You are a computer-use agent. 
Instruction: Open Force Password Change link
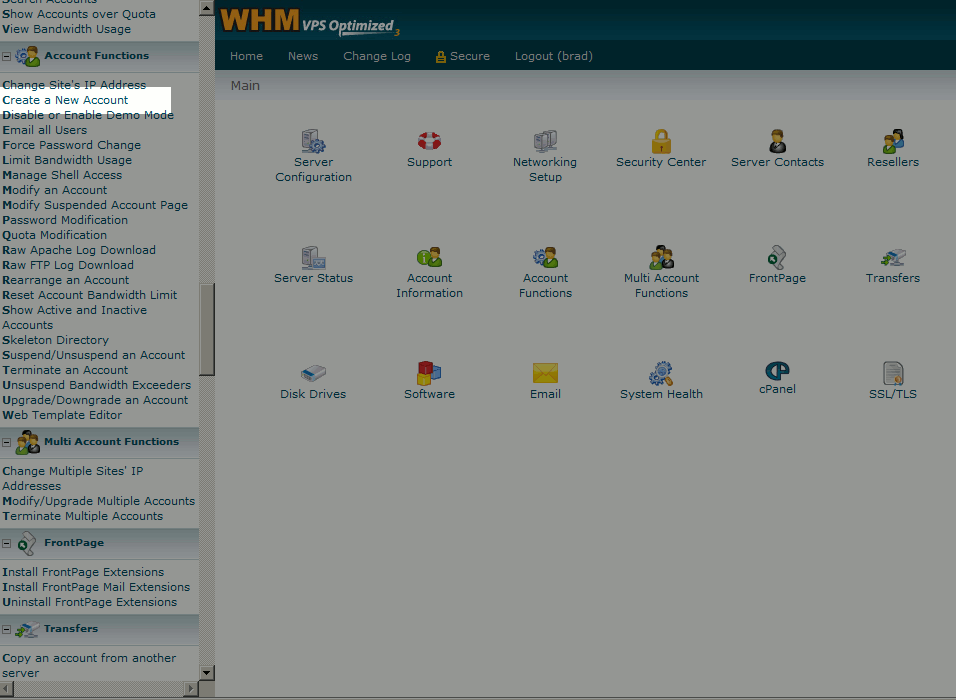[71, 145]
